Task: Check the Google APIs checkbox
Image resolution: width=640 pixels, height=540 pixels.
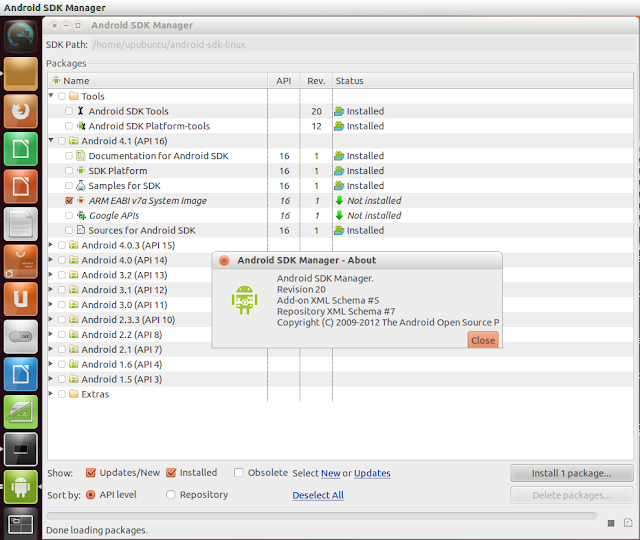Action: 69,215
